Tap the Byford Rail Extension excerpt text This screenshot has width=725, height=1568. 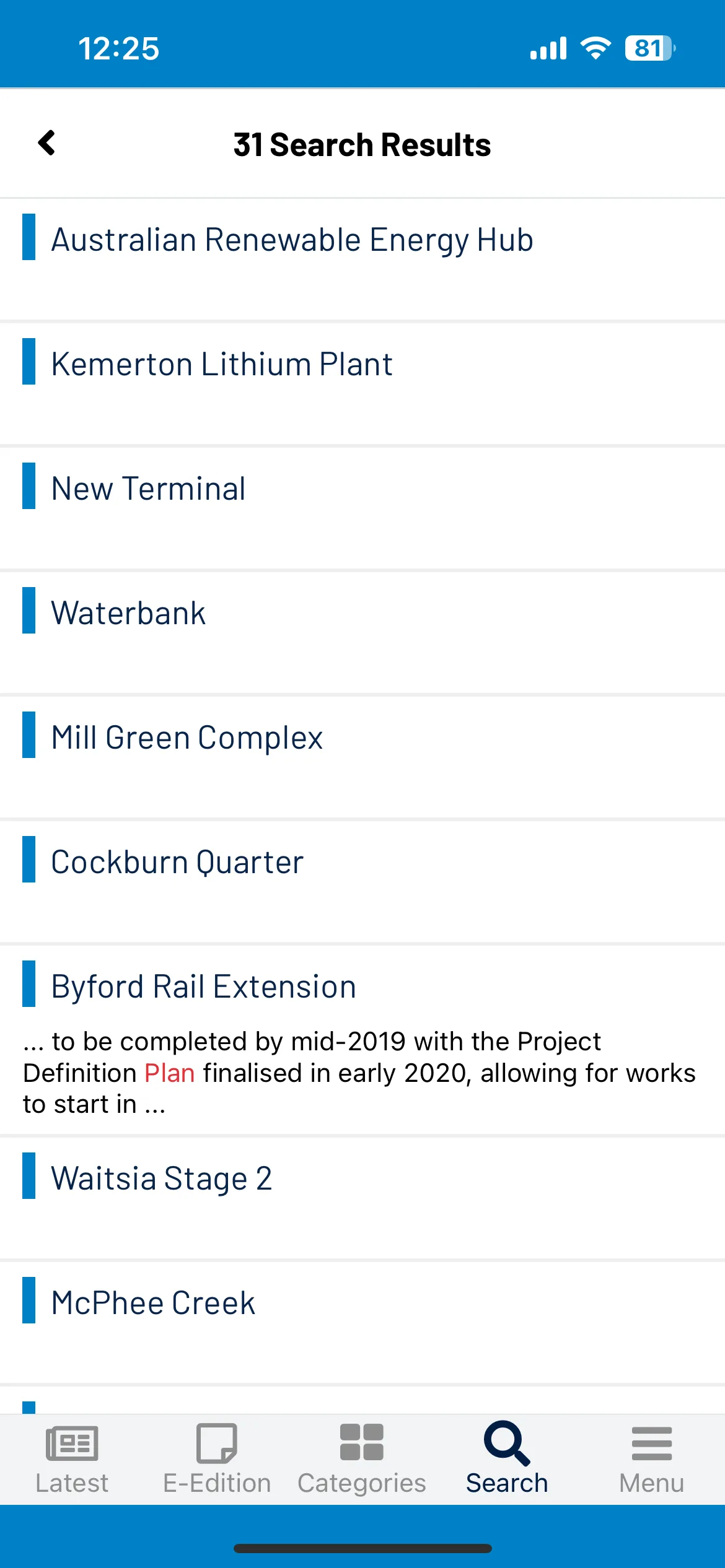(x=359, y=1073)
